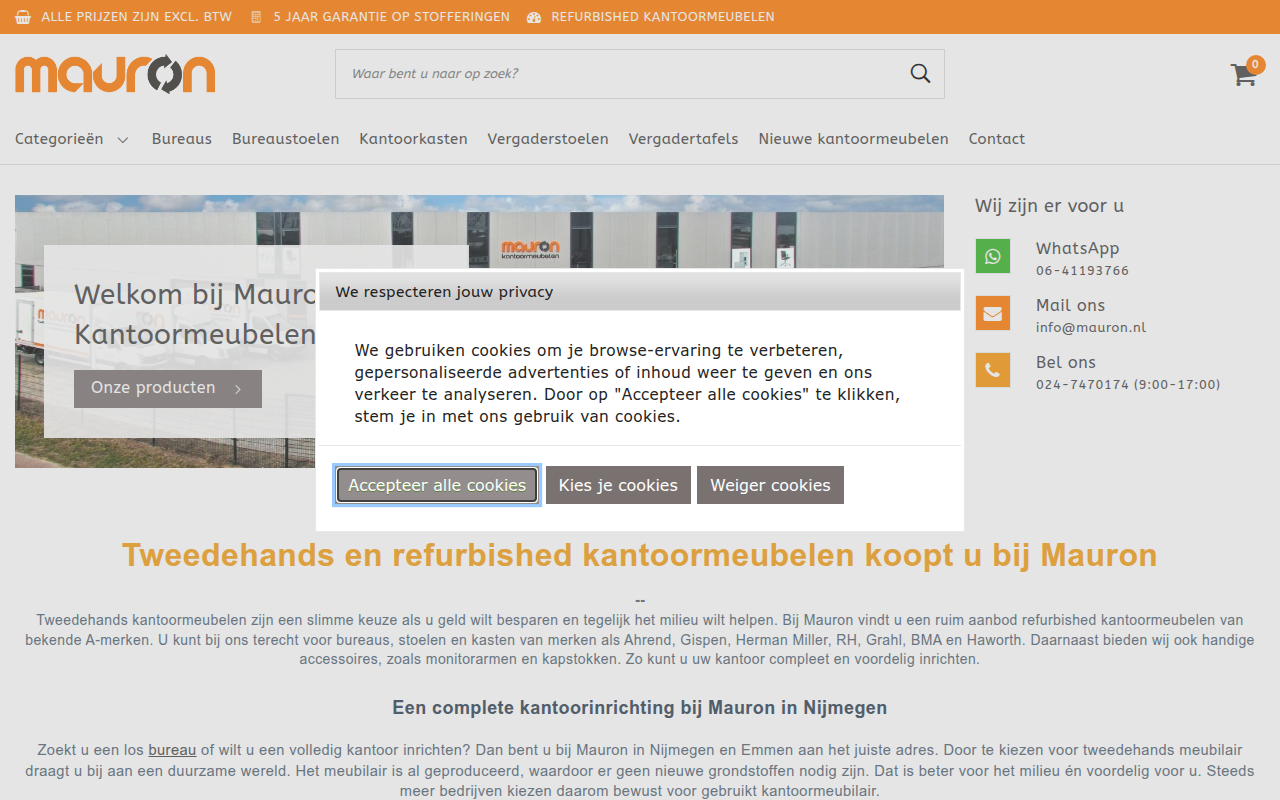Open Vergadertafels in the navigation bar
Screen dimensions: 1280x800
(x=684, y=139)
